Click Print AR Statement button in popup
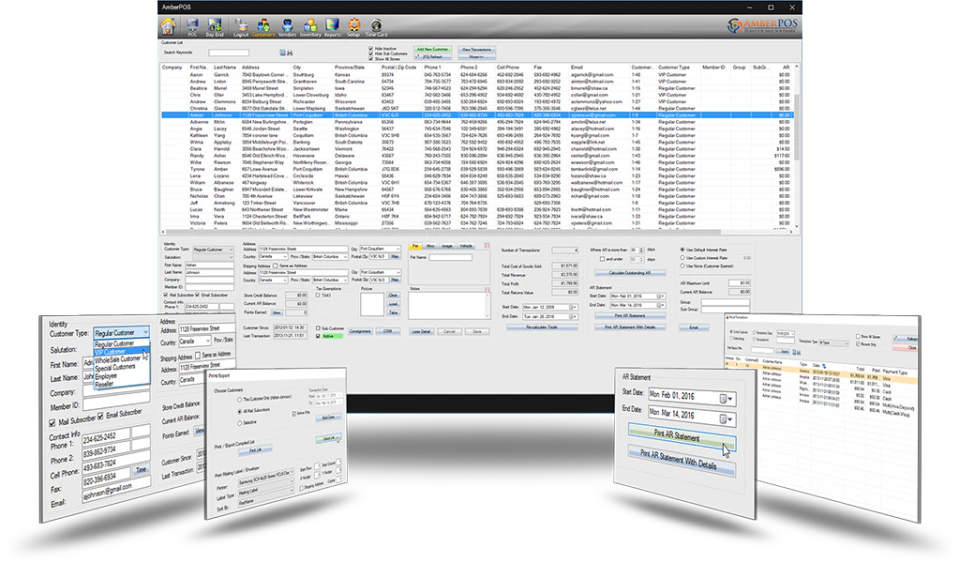This screenshot has height=563, width=960. pyautogui.click(x=681, y=436)
